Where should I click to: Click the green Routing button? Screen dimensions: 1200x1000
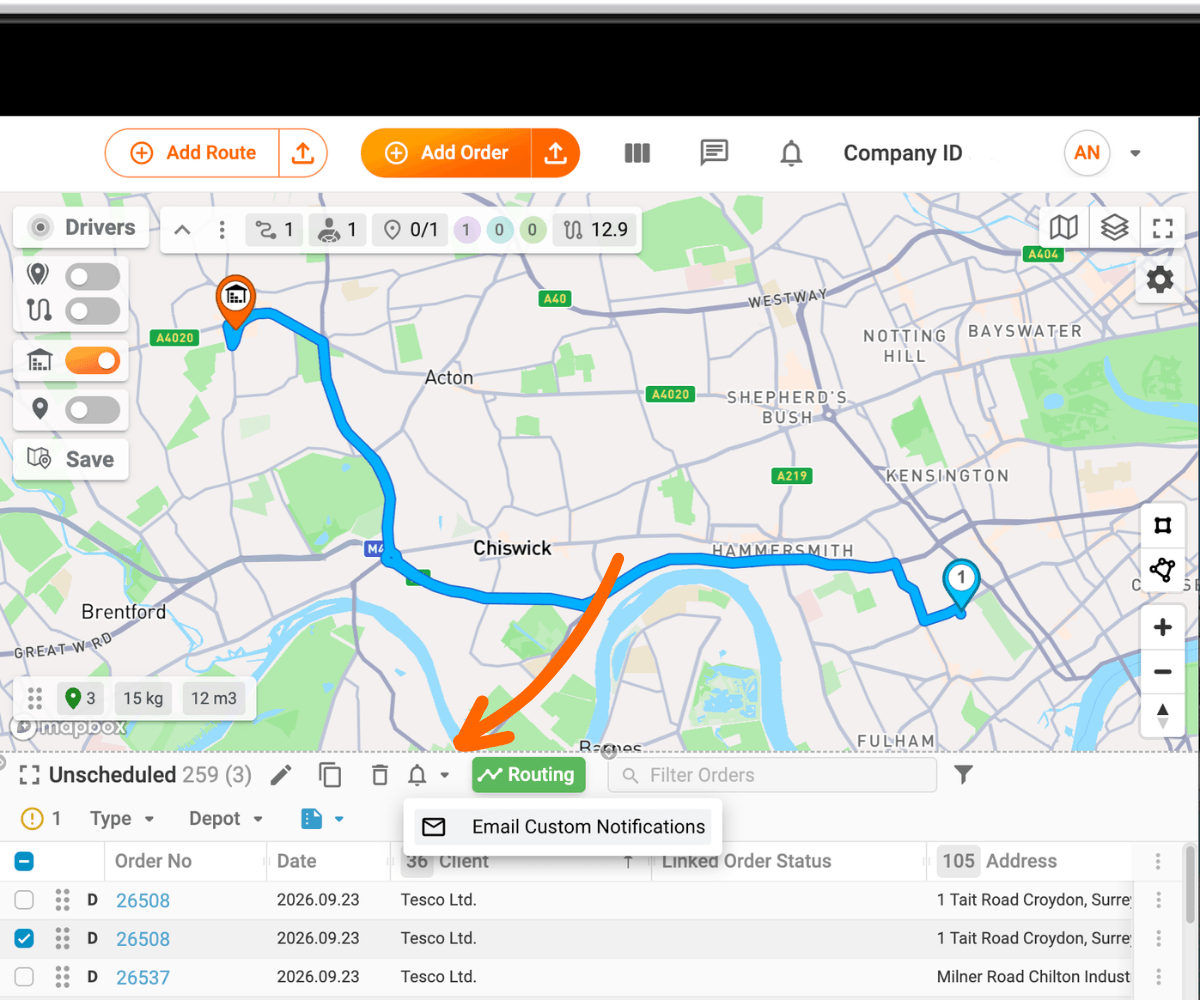pyautogui.click(x=529, y=775)
